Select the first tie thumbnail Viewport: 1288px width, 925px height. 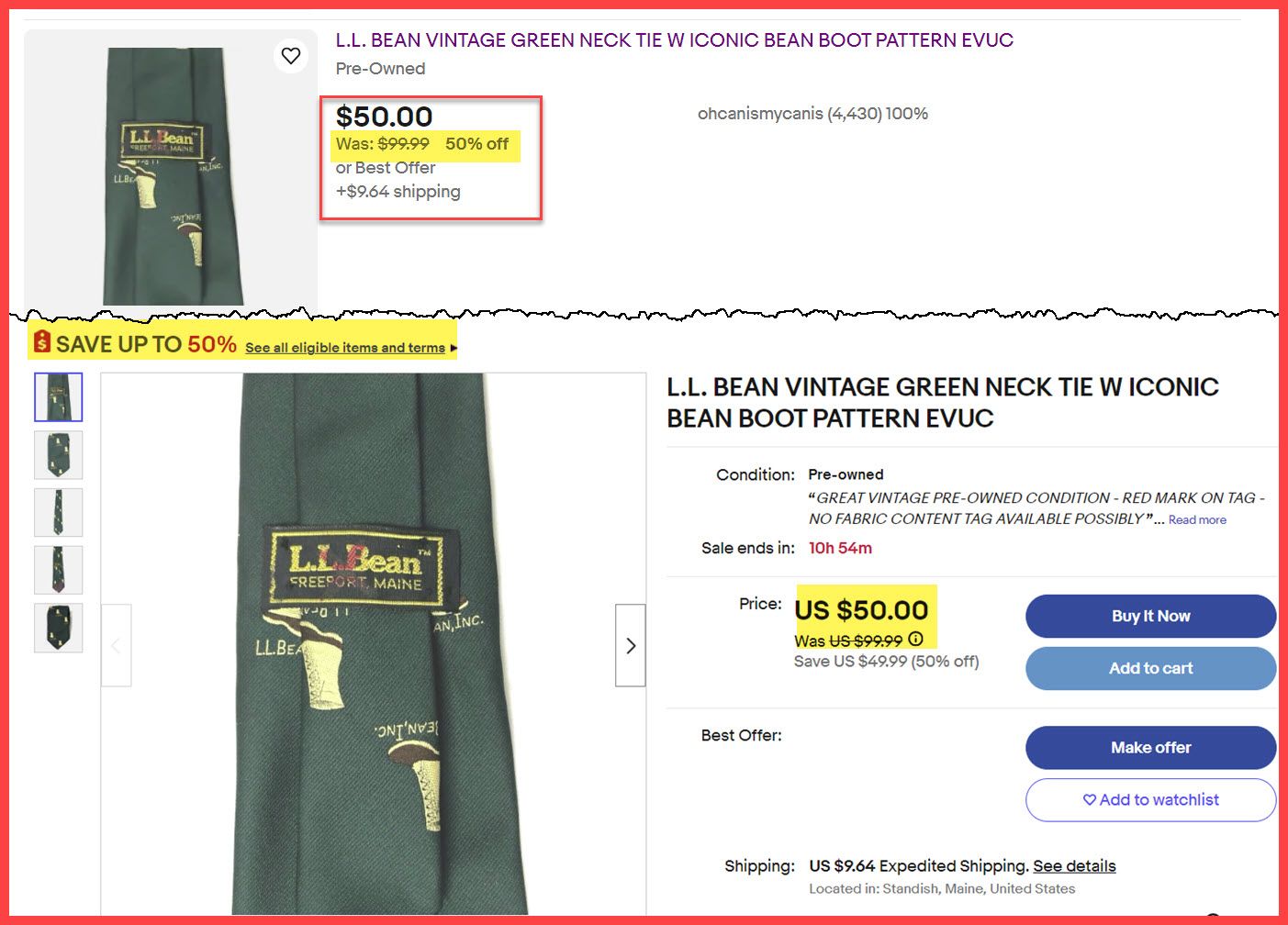(59, 397)
